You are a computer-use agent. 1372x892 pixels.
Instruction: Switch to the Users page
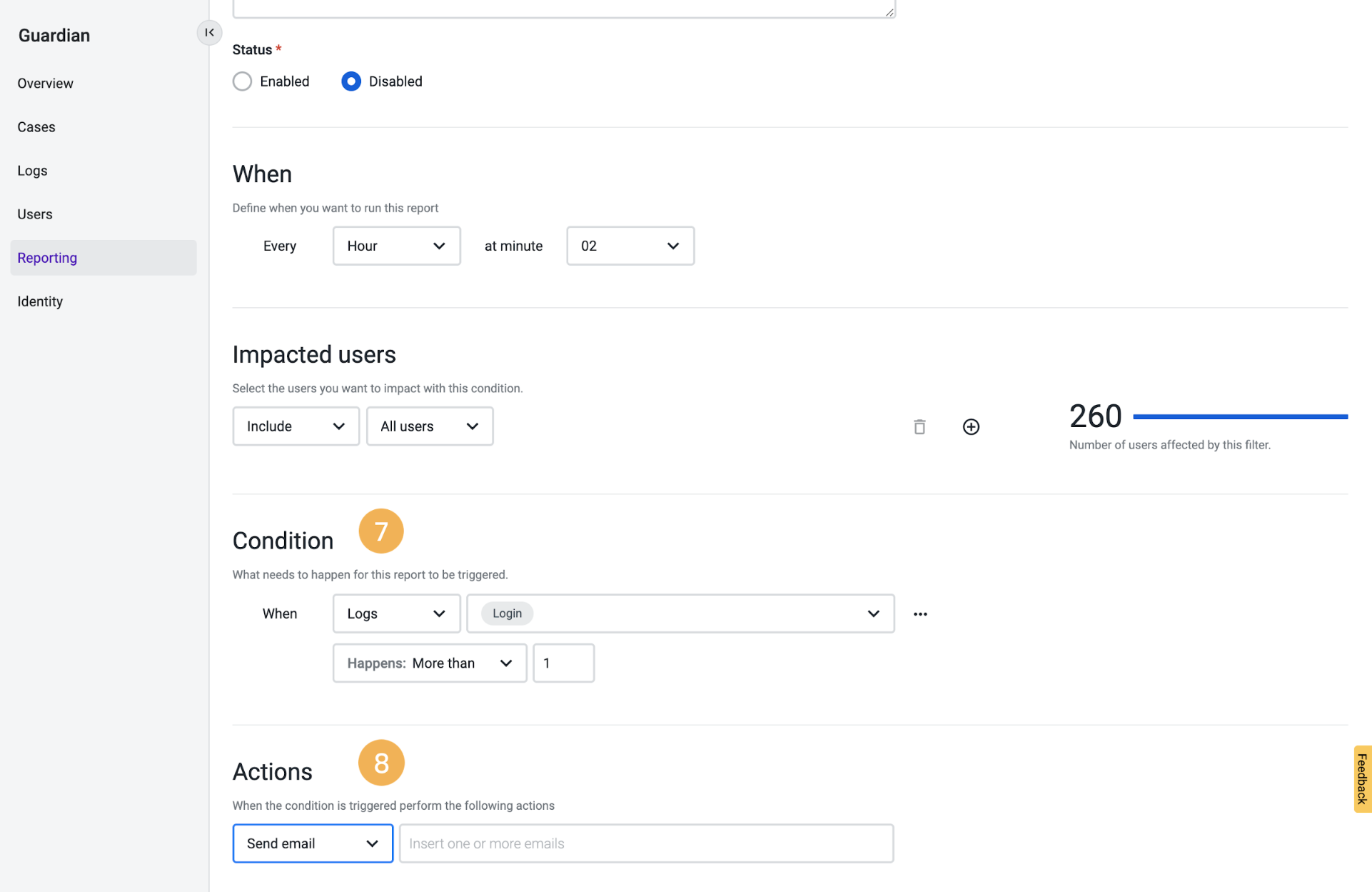[34, 214]
